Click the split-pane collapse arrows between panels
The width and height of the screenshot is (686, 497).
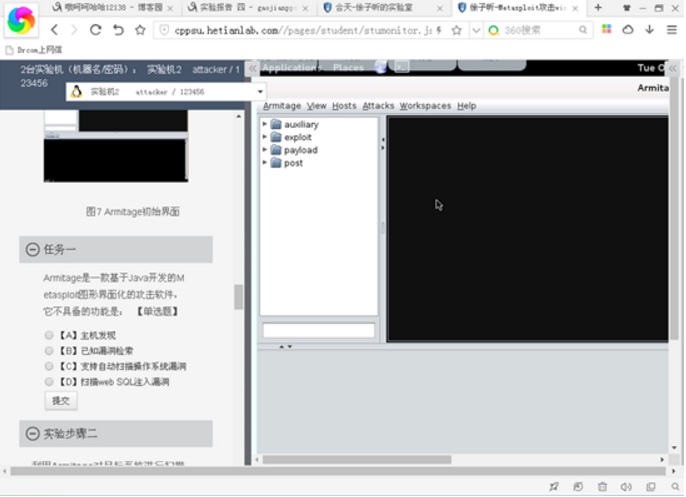(x=383, y=144)
